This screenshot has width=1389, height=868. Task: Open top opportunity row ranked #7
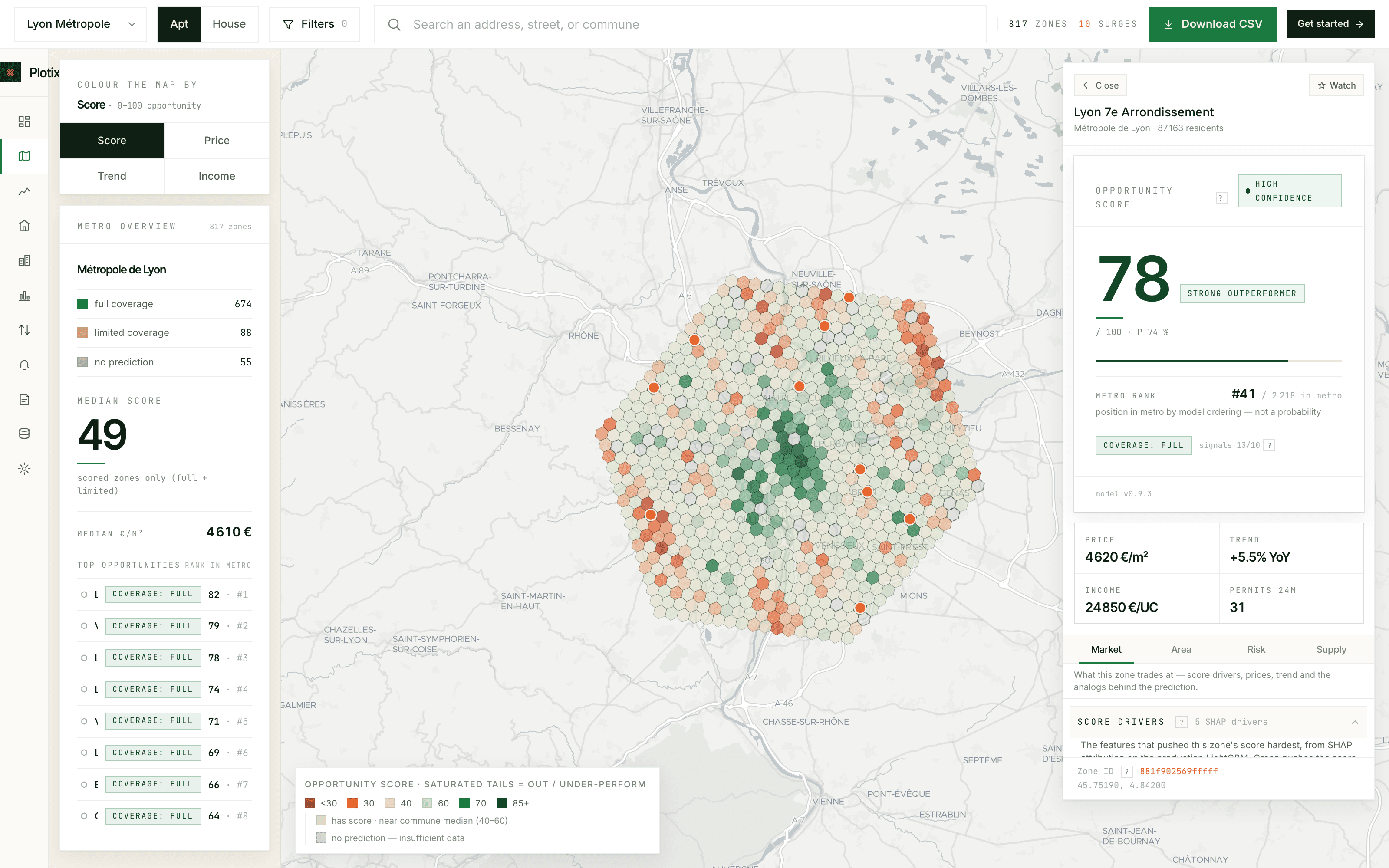click(x=164, y=784)
